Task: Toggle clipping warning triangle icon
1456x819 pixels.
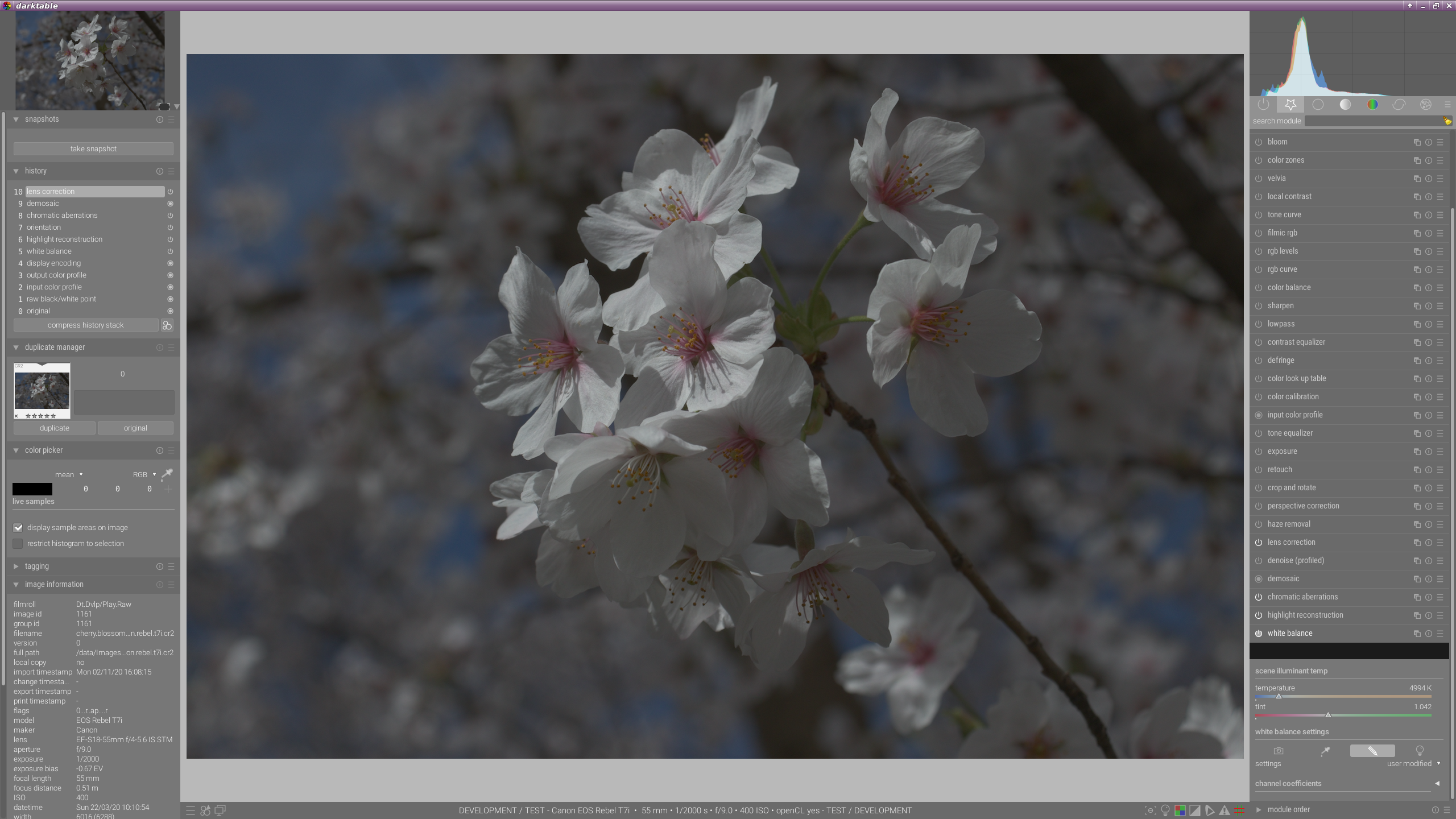Action: 1225,810
